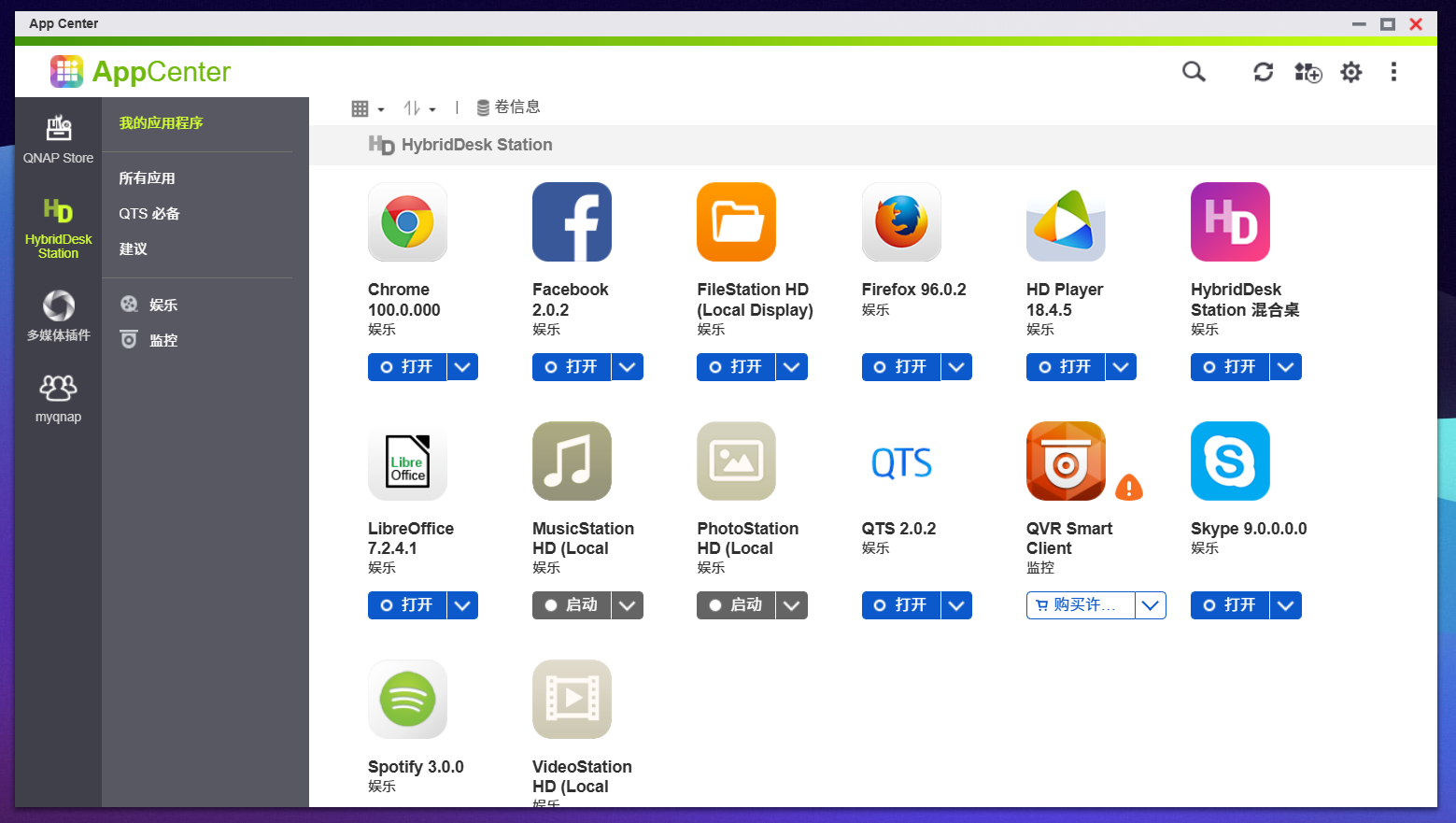Click the FileStation HD app icon
Viewport: 1456px width, 823px height.
(736, 221)
